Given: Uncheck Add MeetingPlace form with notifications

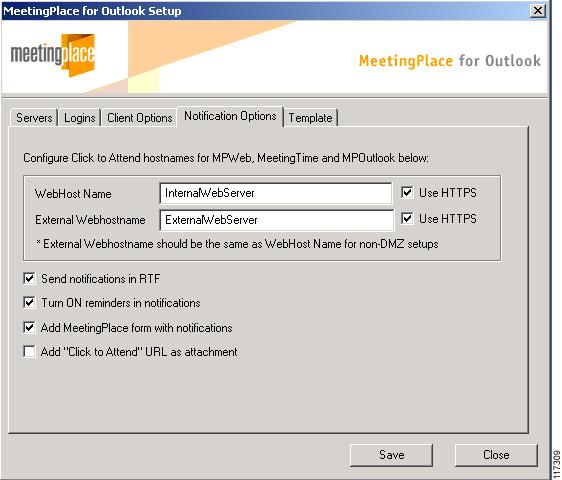Looking at the screenshot, I should click(29, 327).
